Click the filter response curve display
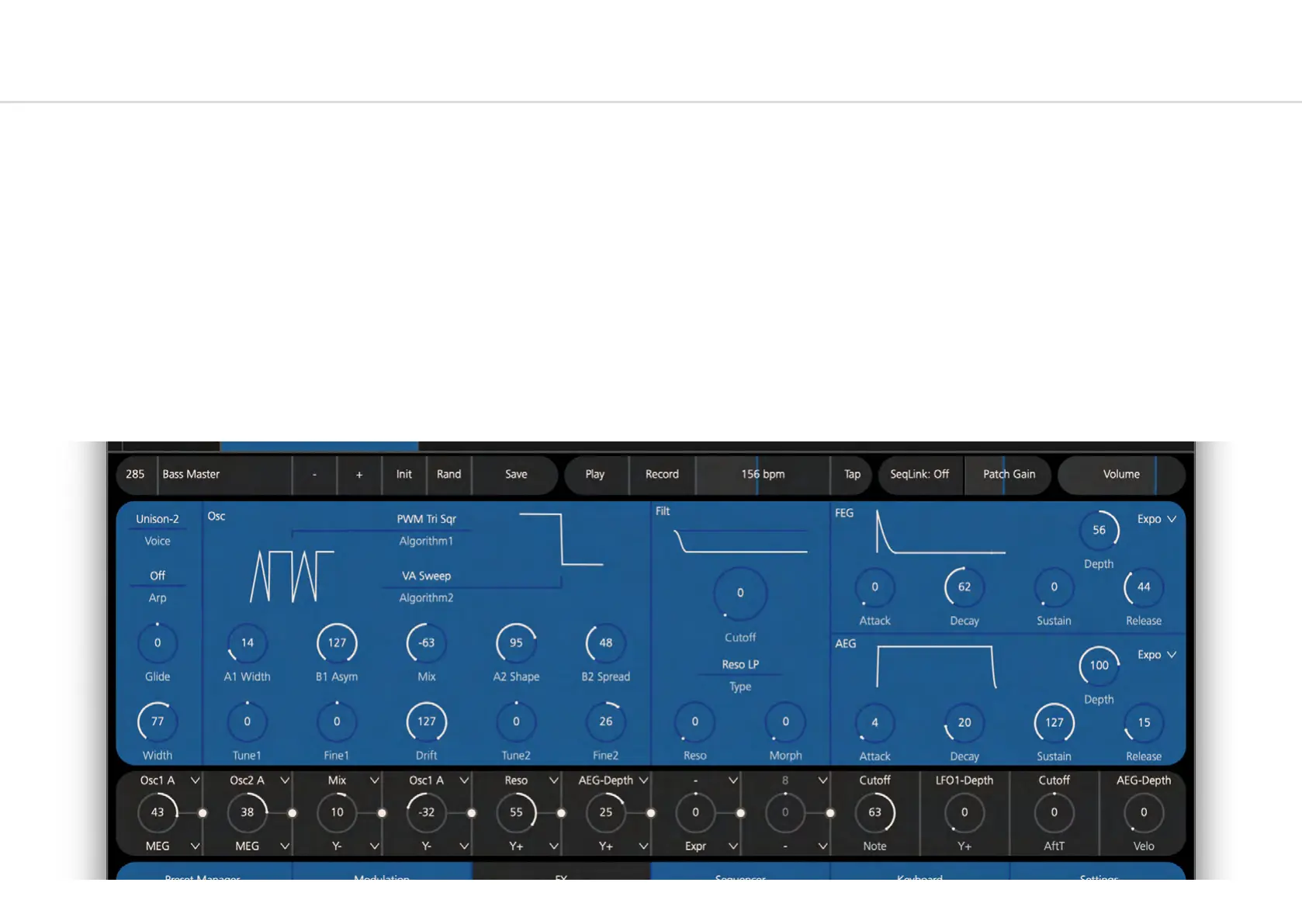 click(x=740, y=541)
